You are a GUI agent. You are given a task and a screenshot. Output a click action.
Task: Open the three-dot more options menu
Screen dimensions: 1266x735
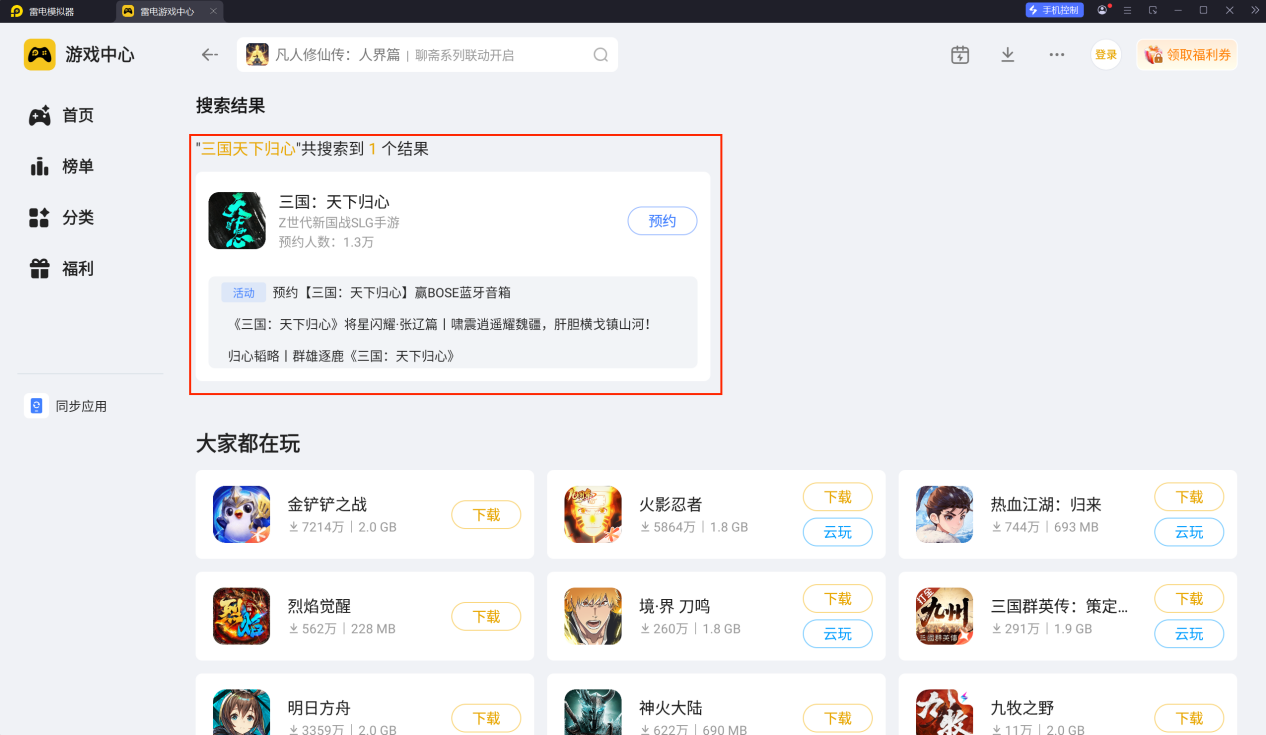click(1057, 55)
